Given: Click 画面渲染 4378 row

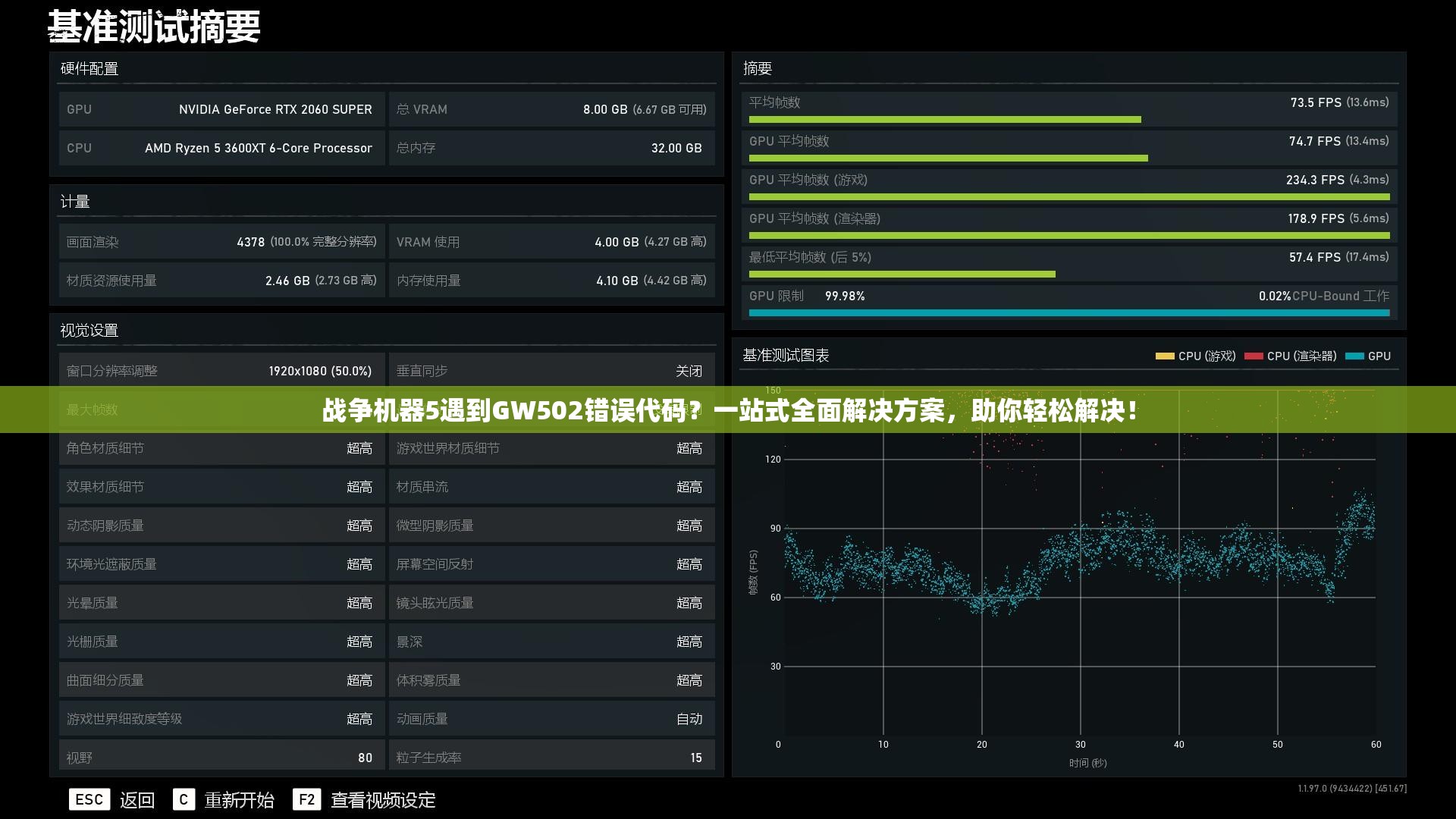Looking at the screenshot, I should 222,242.
